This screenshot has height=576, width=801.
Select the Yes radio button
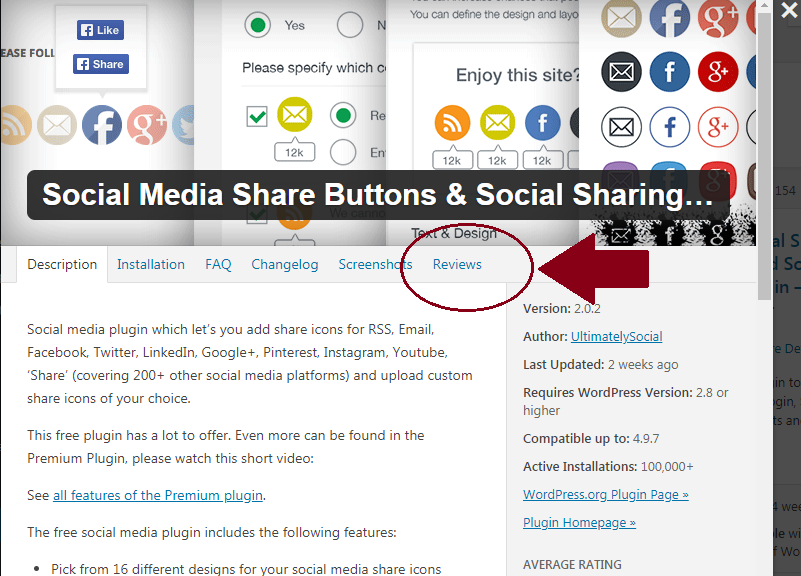pos(257,25)
